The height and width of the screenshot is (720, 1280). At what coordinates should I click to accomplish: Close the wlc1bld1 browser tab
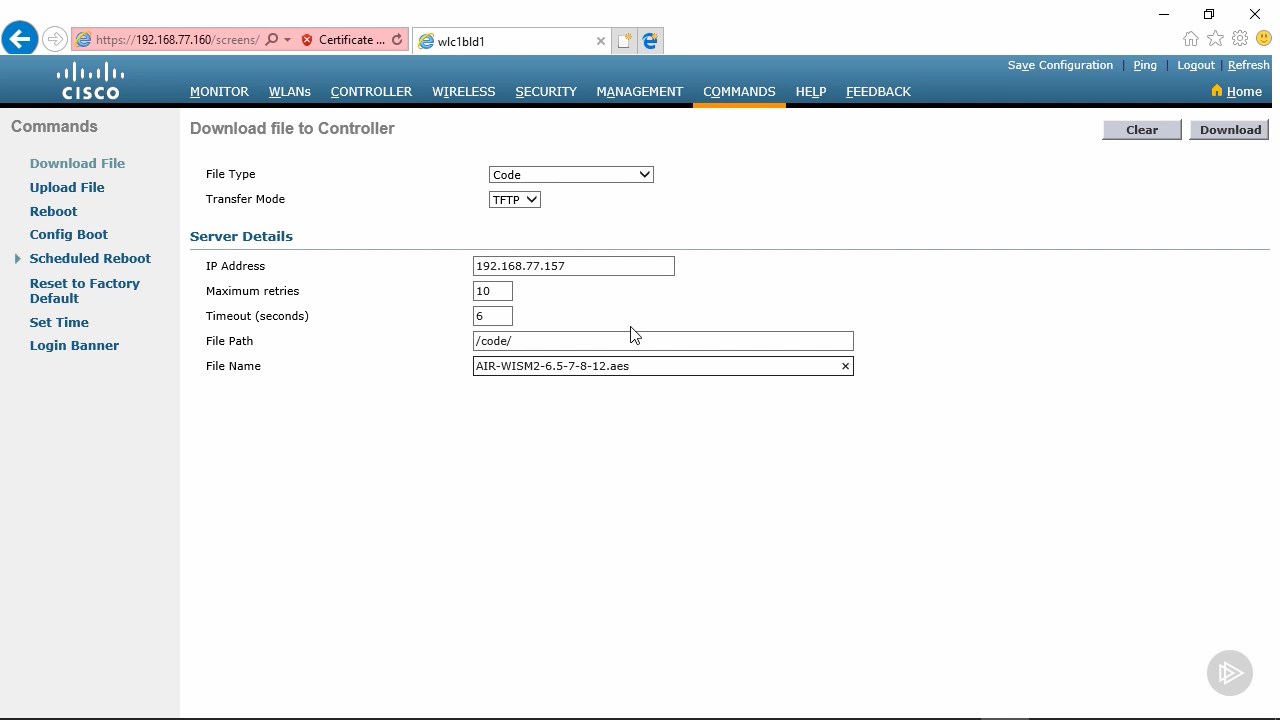point(600,41)
